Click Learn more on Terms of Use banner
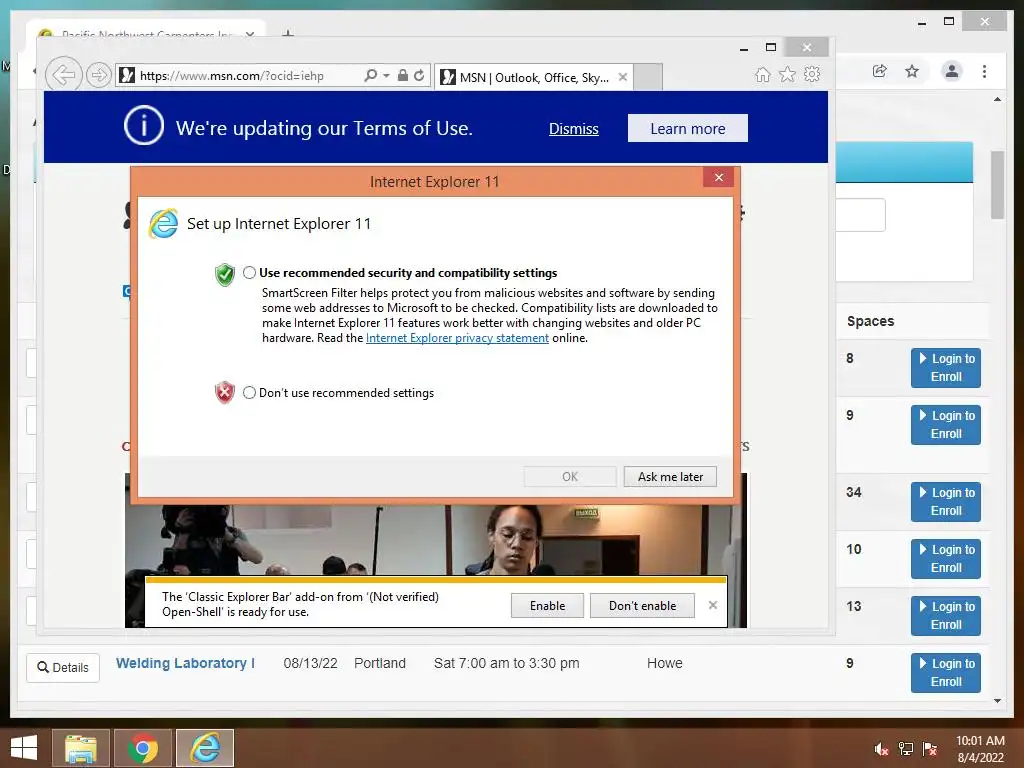The image size is (1024, 768). (688, 129)
